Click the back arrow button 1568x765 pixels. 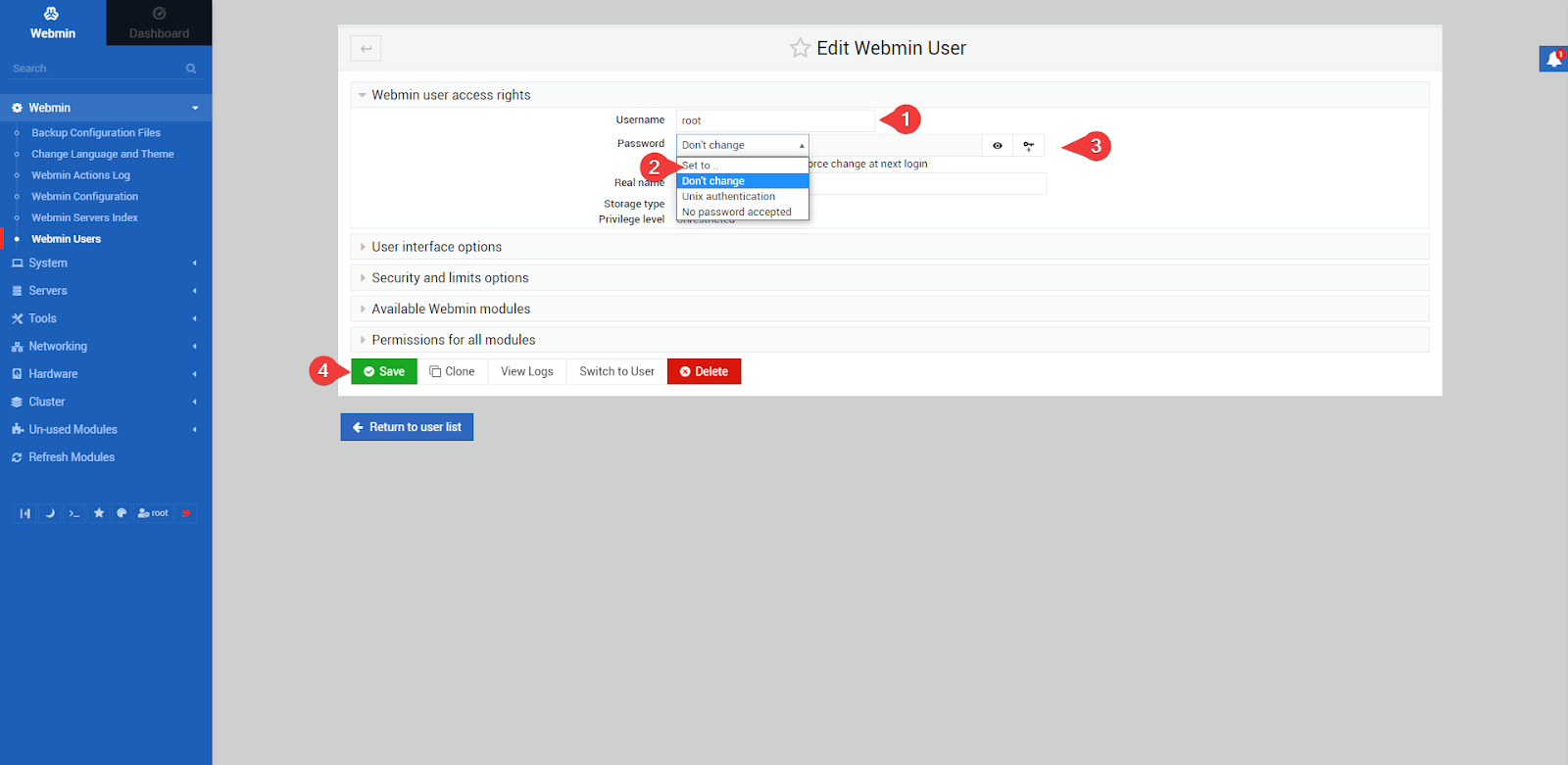tap(366, 48)
